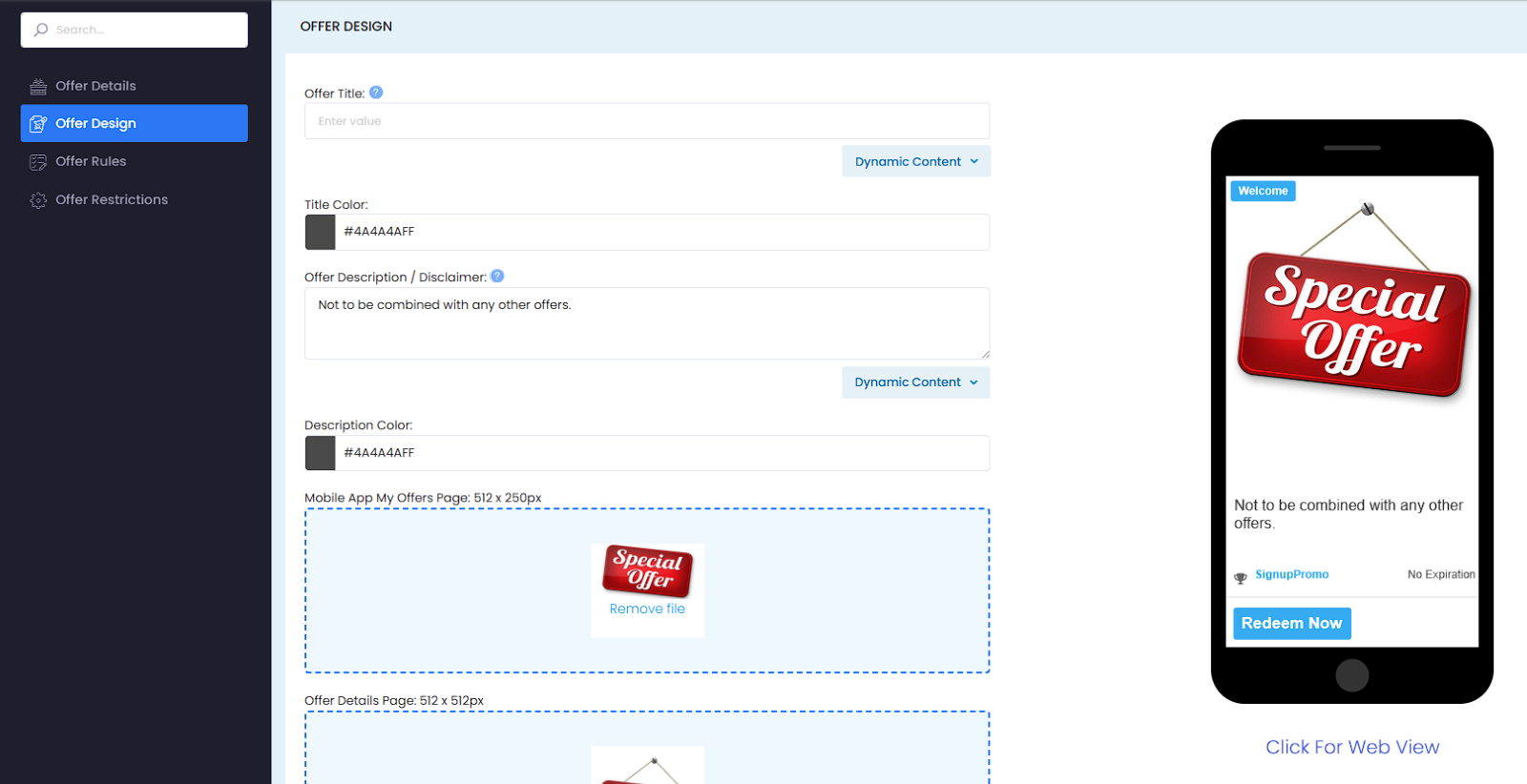Click the Description Color hex value field

(662, 453)
